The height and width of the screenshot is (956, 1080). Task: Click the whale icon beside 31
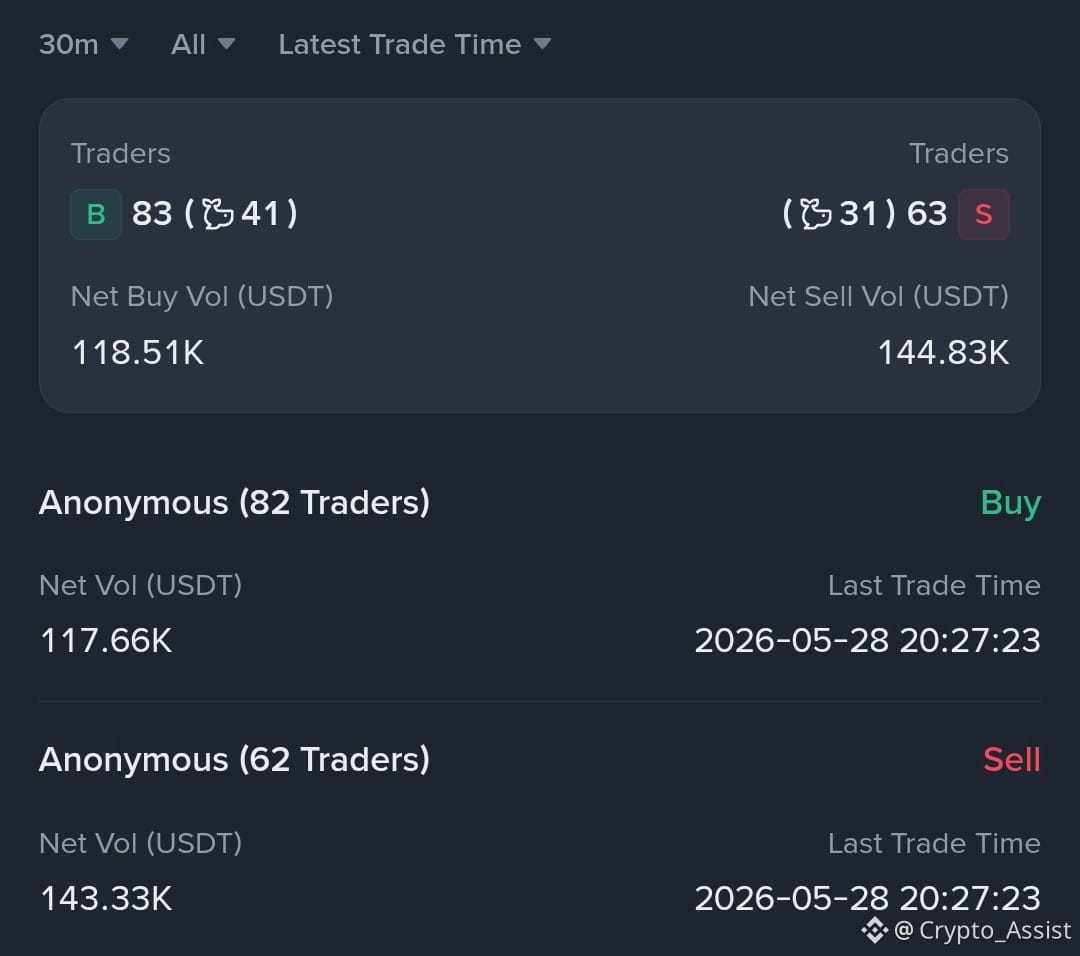pyautogui.click(x=816, y=214)
